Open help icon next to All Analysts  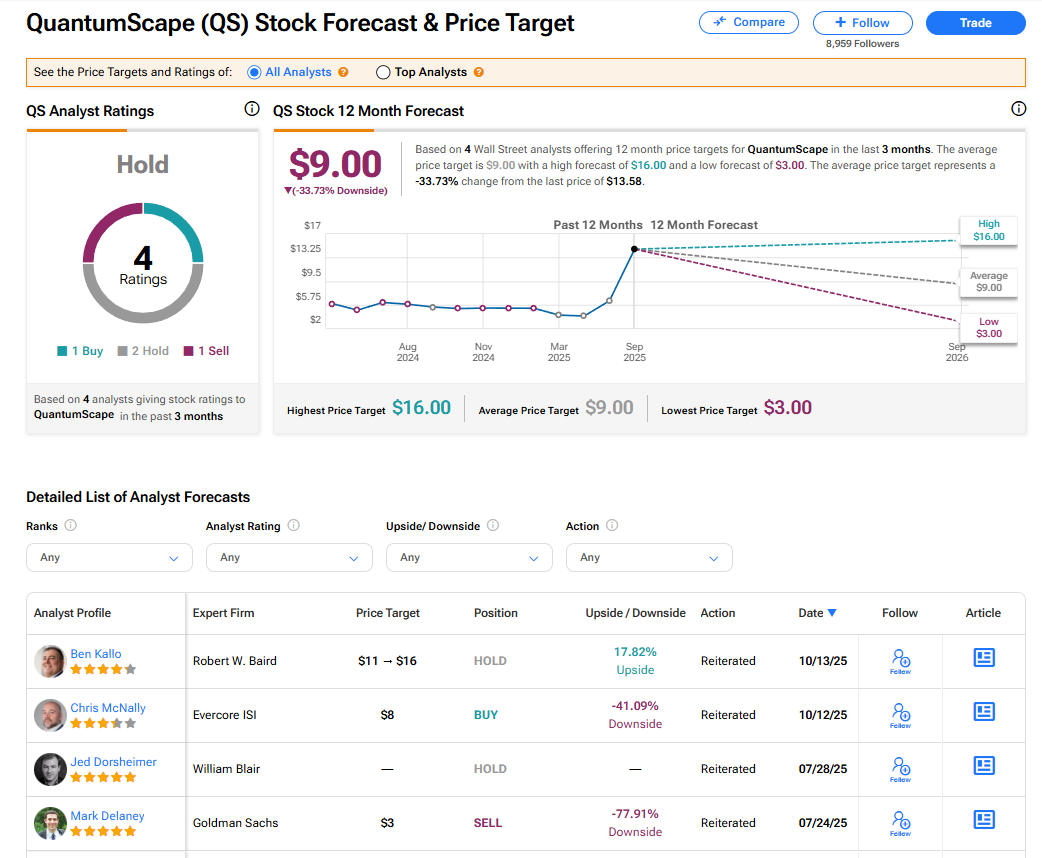pos(343,72)
